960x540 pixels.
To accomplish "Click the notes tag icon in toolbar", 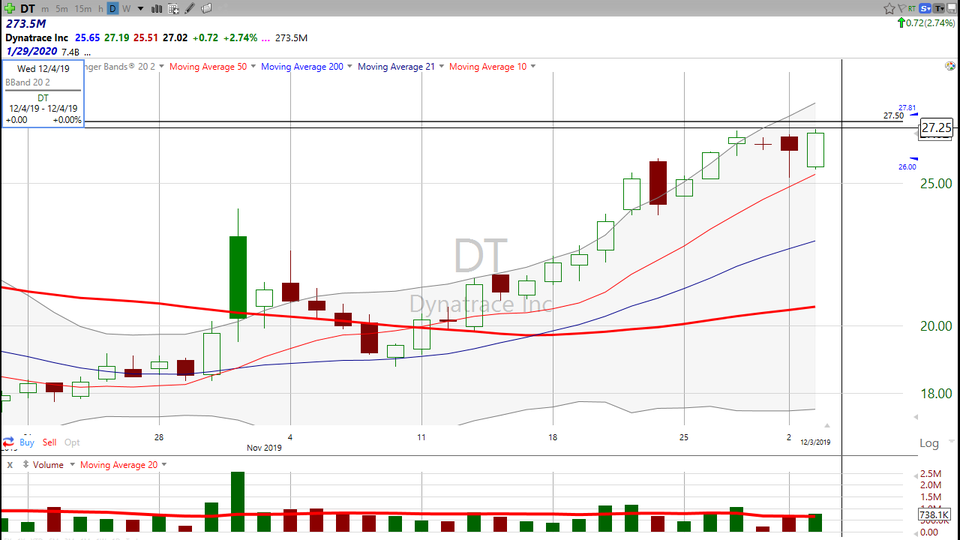I will 207,9.
